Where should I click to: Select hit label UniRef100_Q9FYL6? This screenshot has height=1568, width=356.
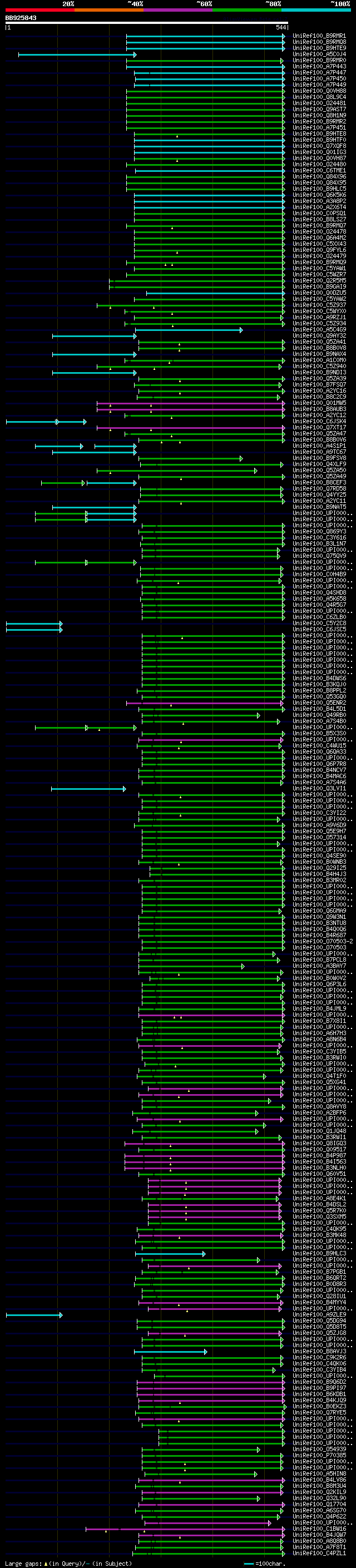(x=319, y=250)
